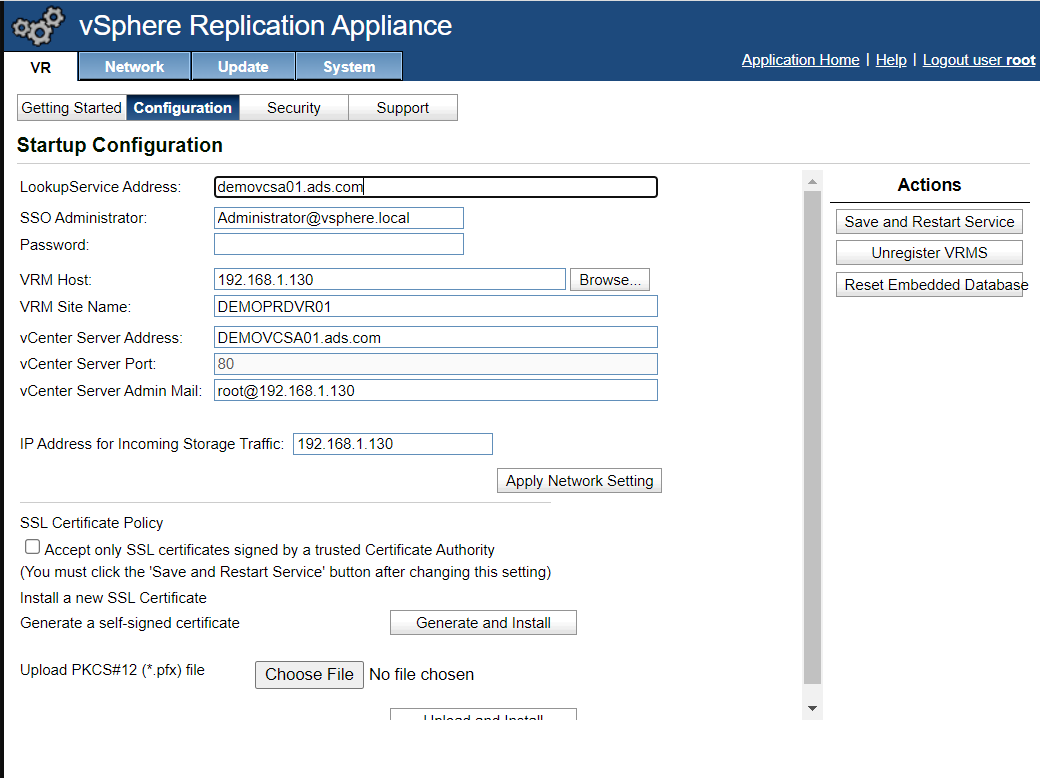The image size is (1040, 778).
Task: Click 'Generate a self-signed certificate' label
Action: coord(130,623)
